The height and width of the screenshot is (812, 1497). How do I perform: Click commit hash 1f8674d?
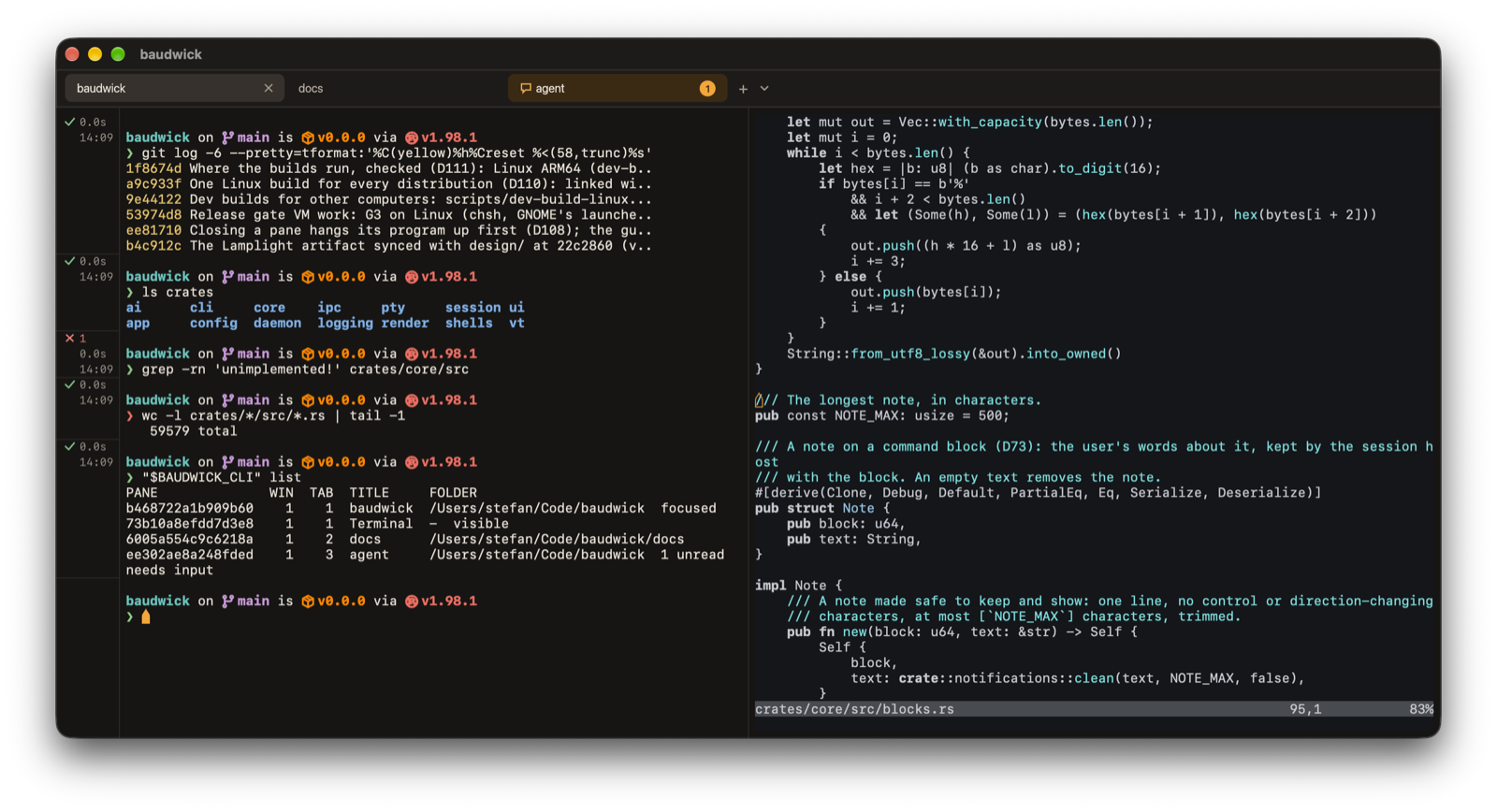point(153,168)
